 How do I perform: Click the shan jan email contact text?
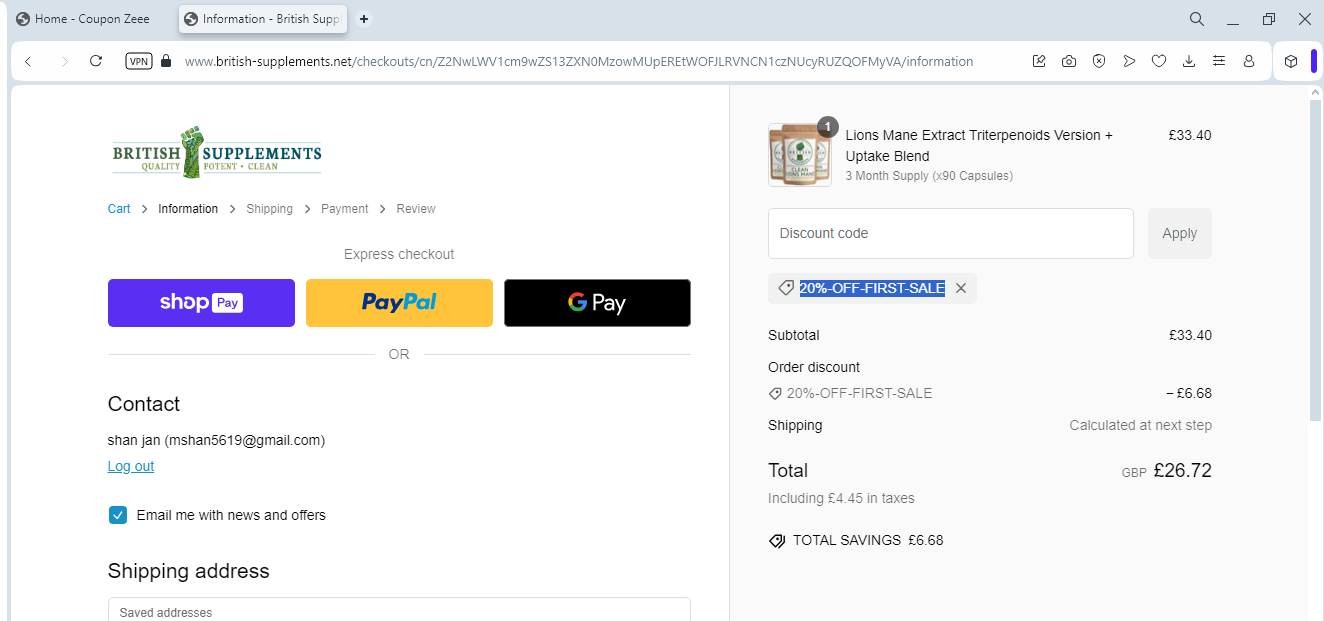click(216, 440)
